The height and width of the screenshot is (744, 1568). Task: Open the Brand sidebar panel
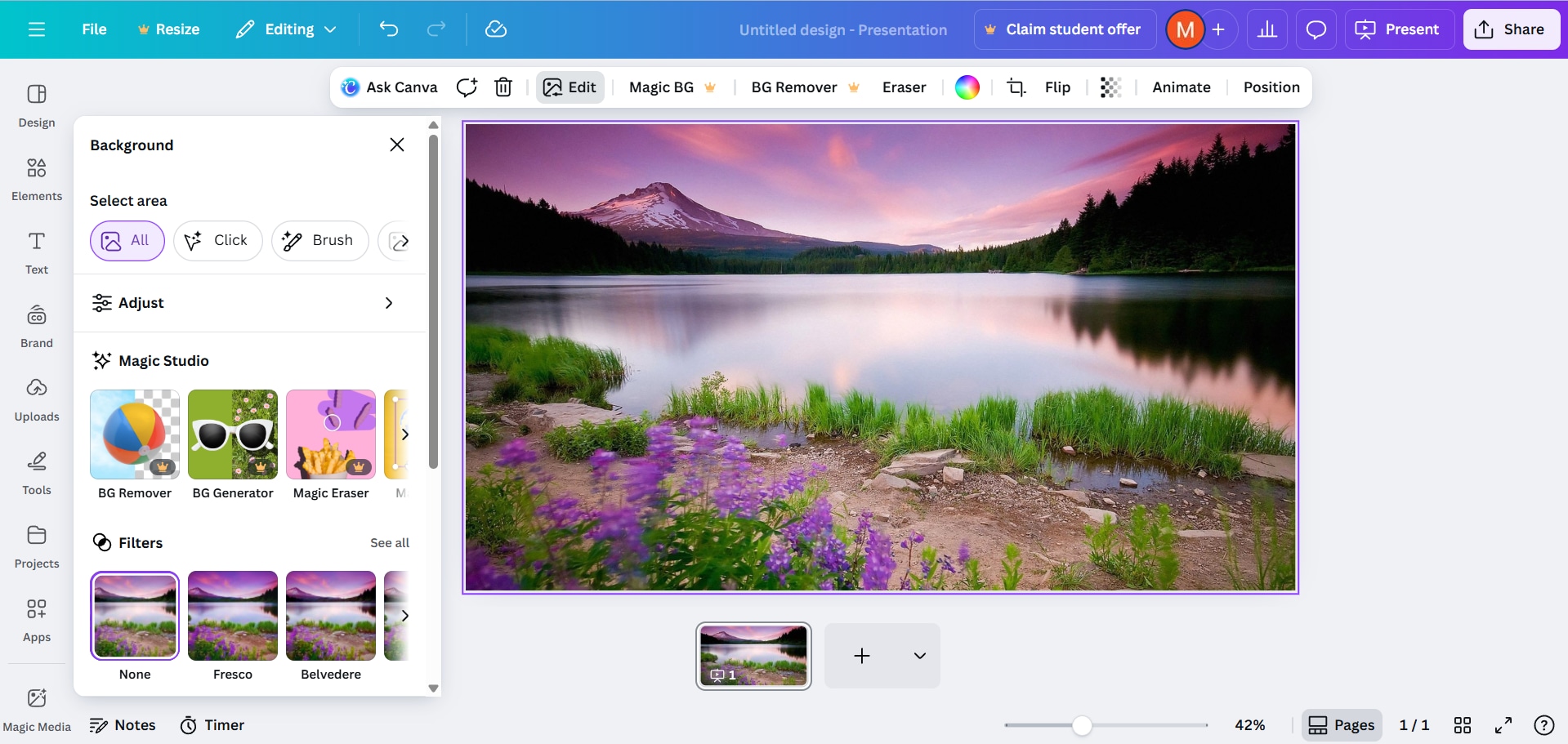[x=37, y=327]
